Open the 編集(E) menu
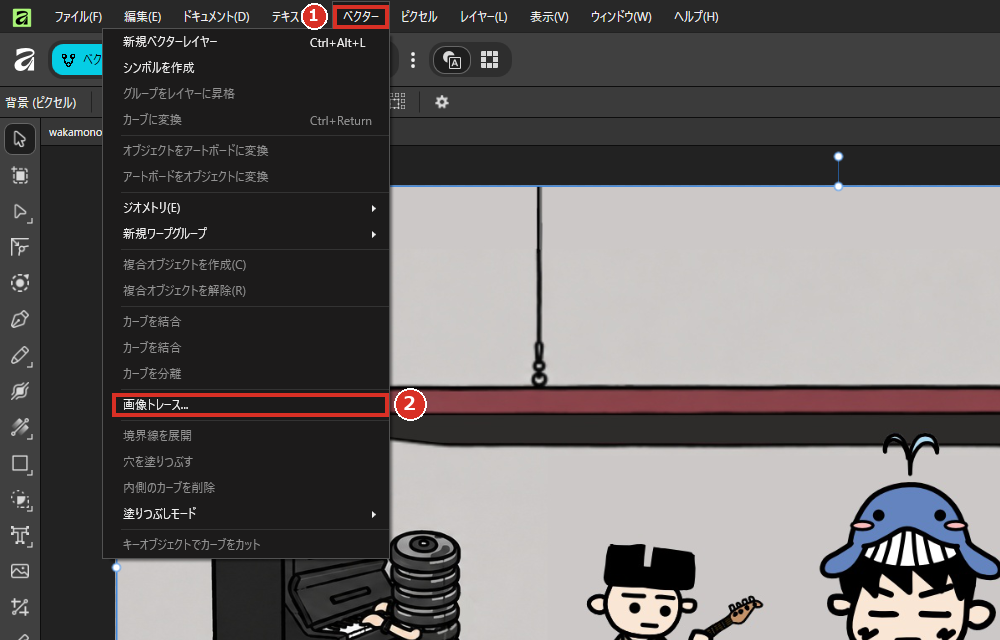The height and width of the screenshot is (640, 1000). (142, 17)
